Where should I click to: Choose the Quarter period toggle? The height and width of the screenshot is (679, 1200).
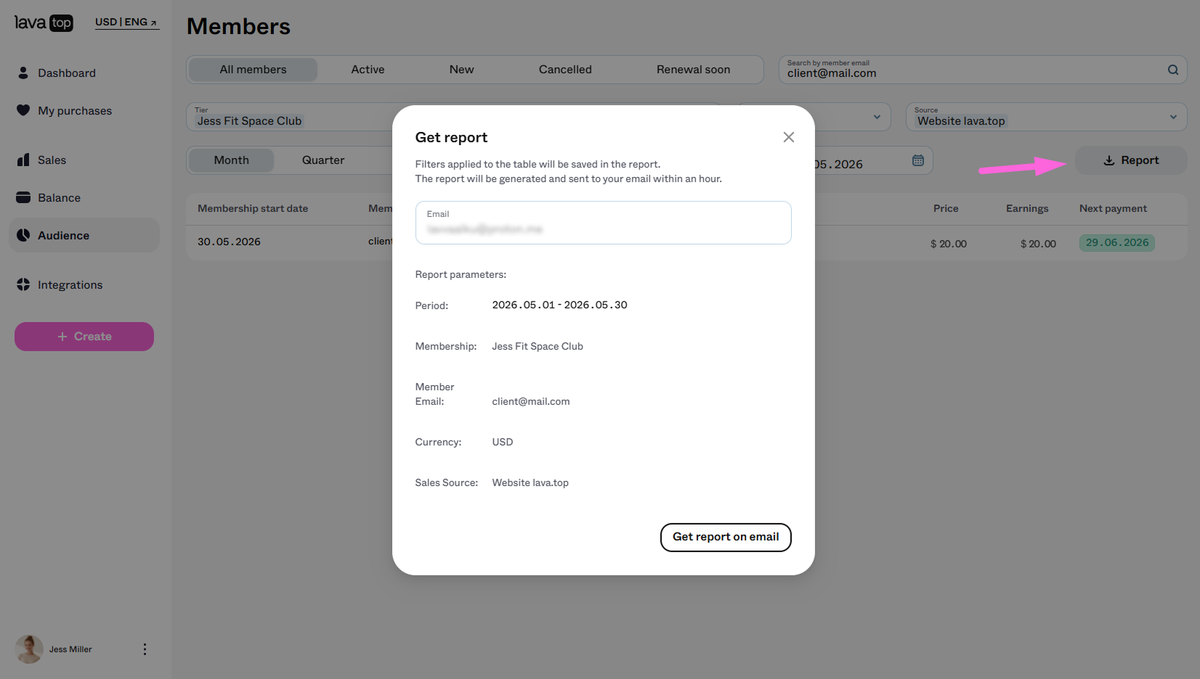[x=323, y=160]
